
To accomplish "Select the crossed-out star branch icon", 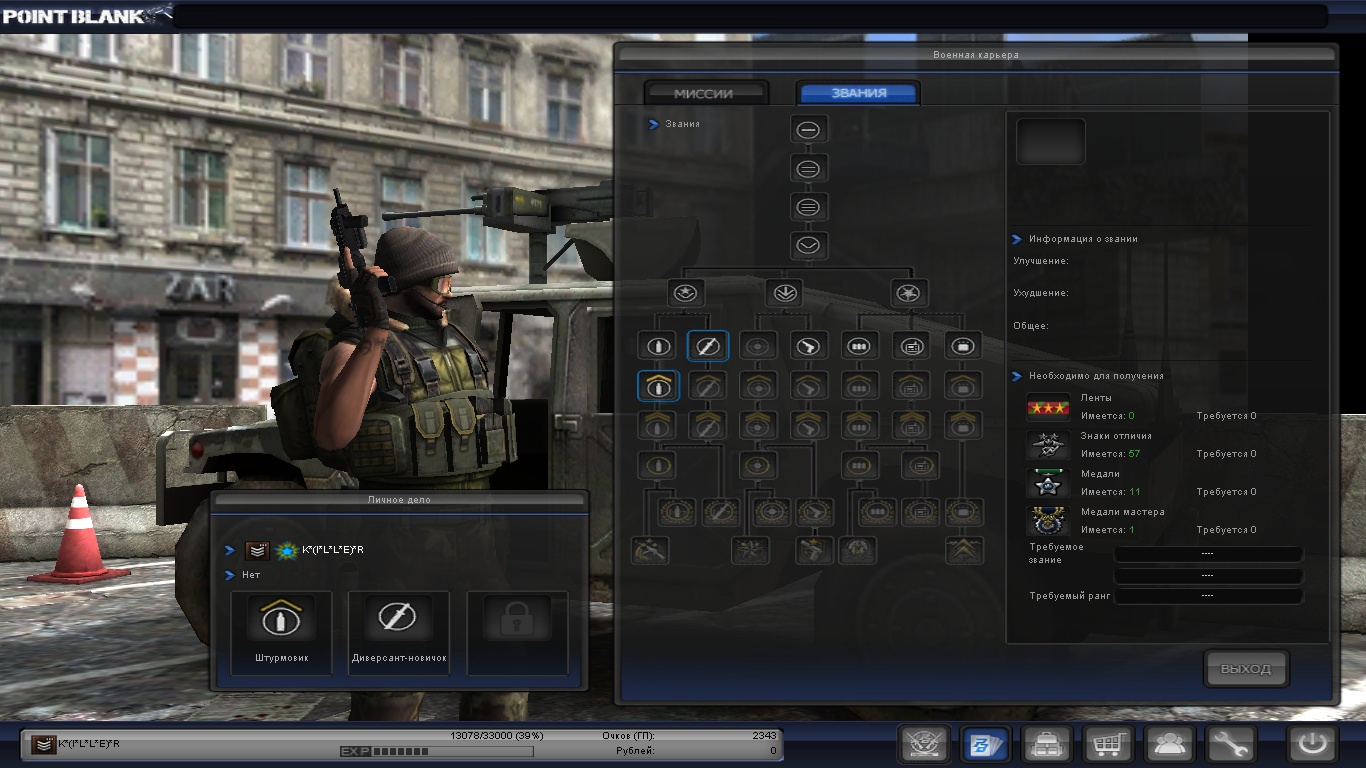I will (x=909, y=293).
